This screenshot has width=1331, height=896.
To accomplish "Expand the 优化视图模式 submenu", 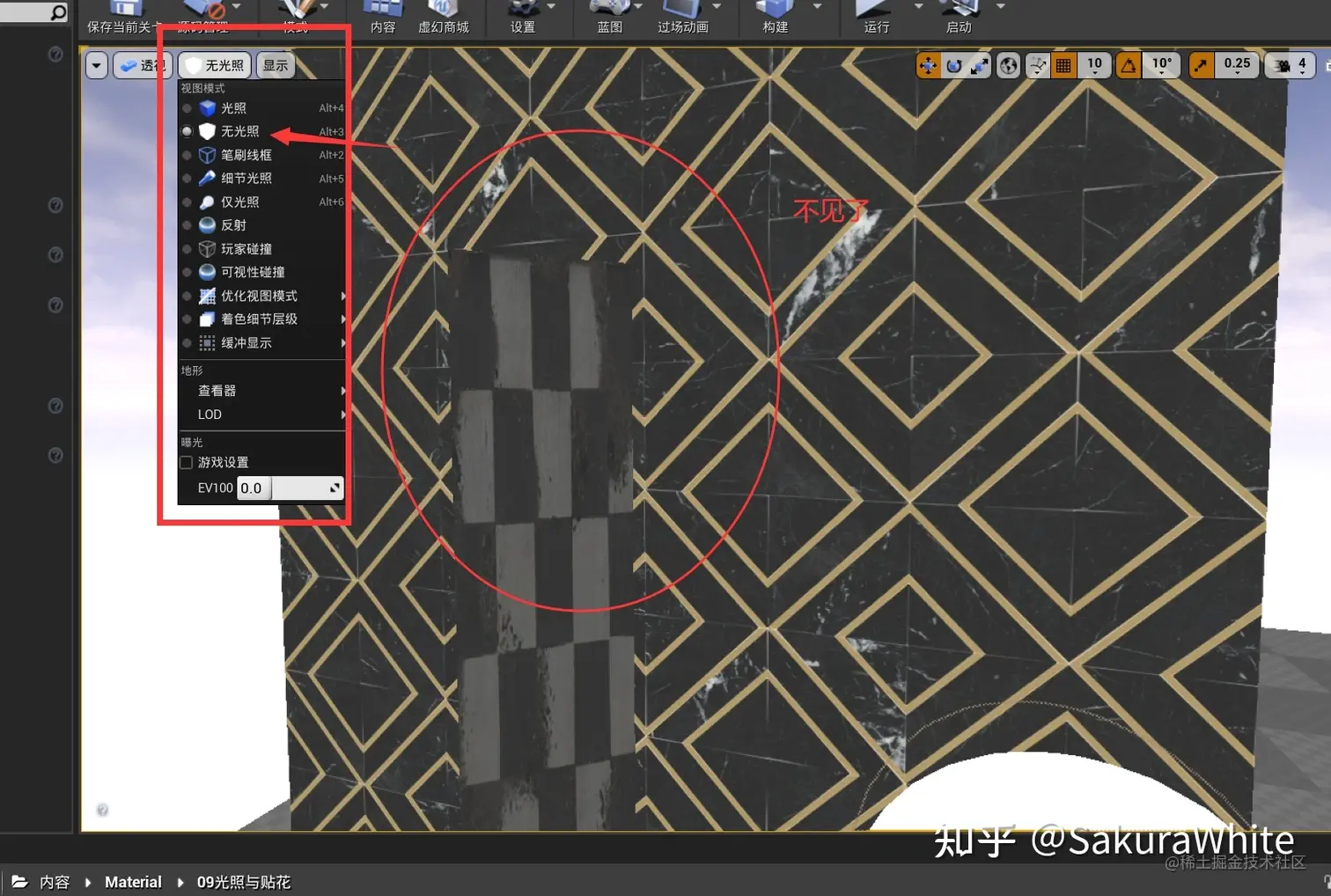I will pos(262,296).
